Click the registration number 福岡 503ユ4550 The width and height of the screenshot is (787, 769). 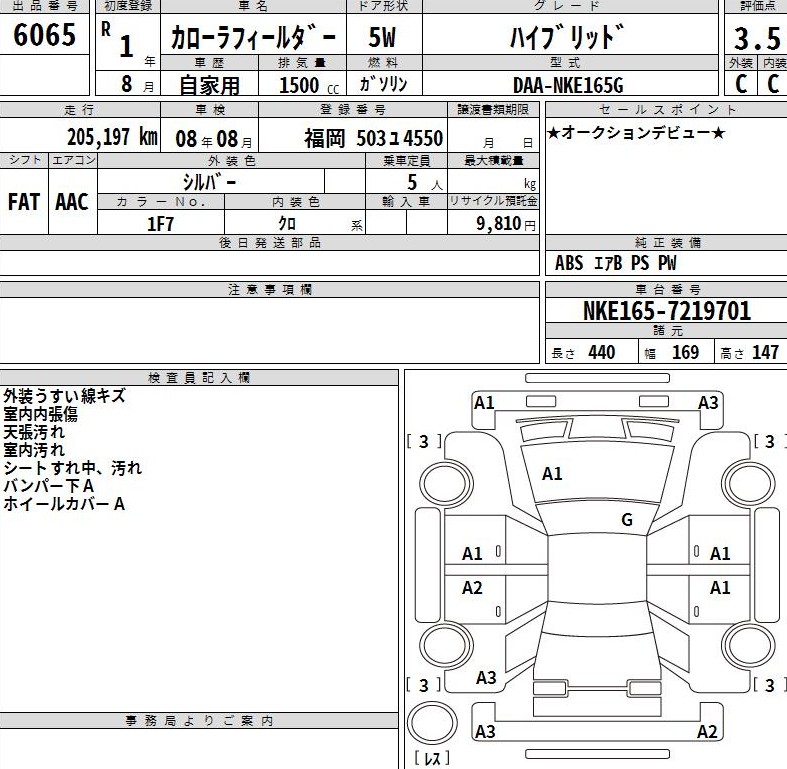point(374,138)
